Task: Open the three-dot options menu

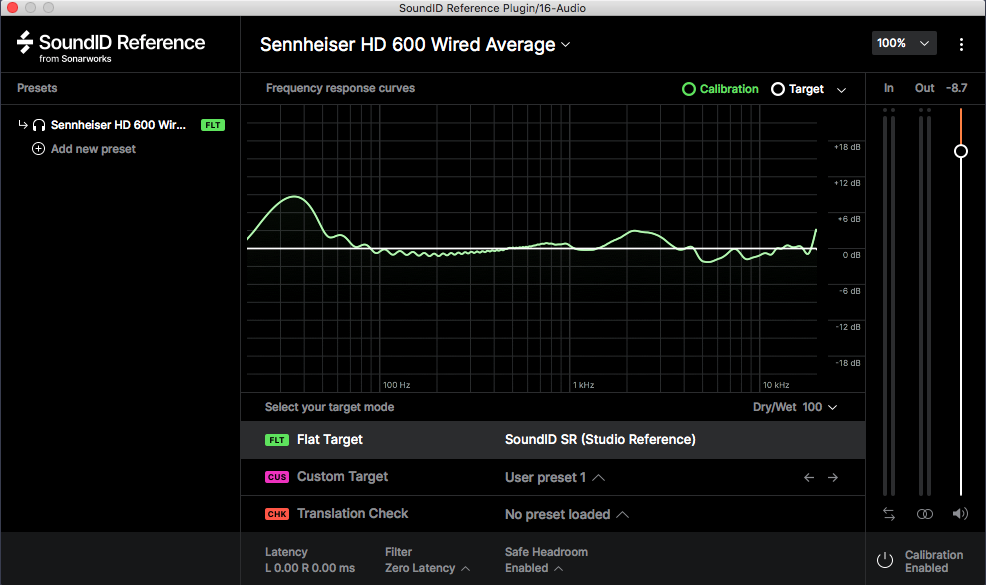Action: pos(961,44)
